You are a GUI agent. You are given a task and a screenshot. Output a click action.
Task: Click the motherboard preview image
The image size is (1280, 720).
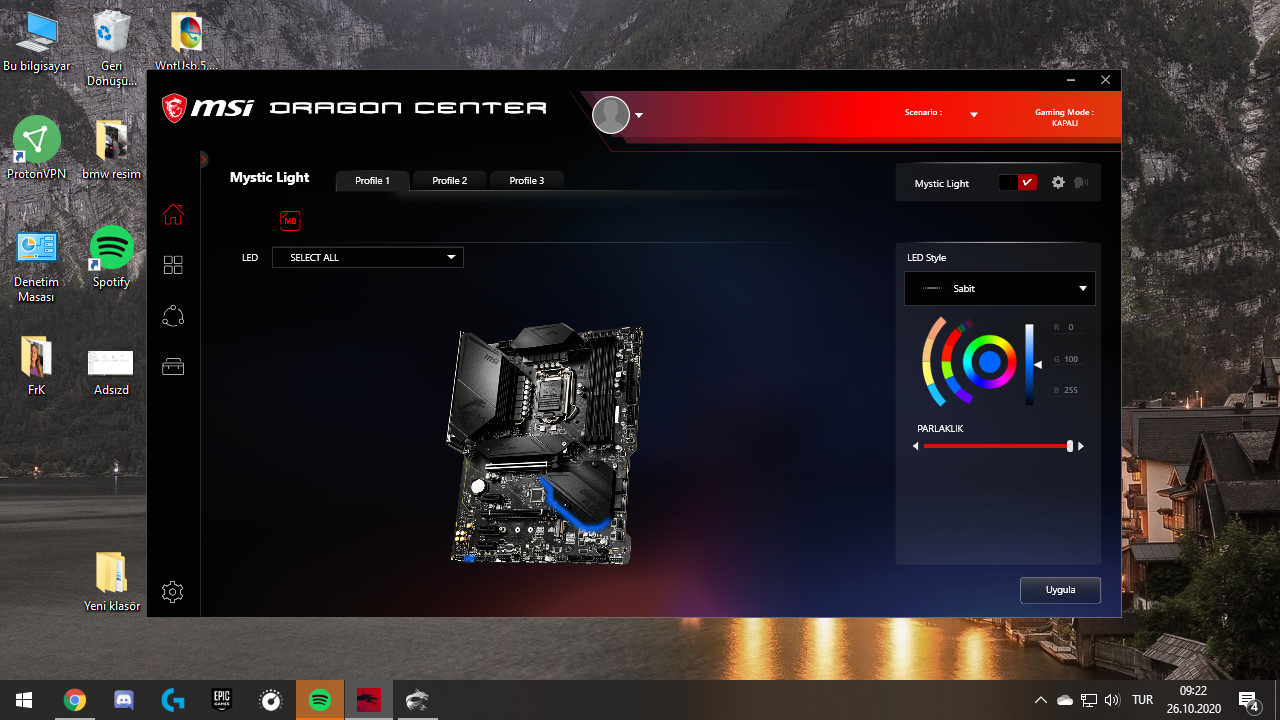point(544,443)
